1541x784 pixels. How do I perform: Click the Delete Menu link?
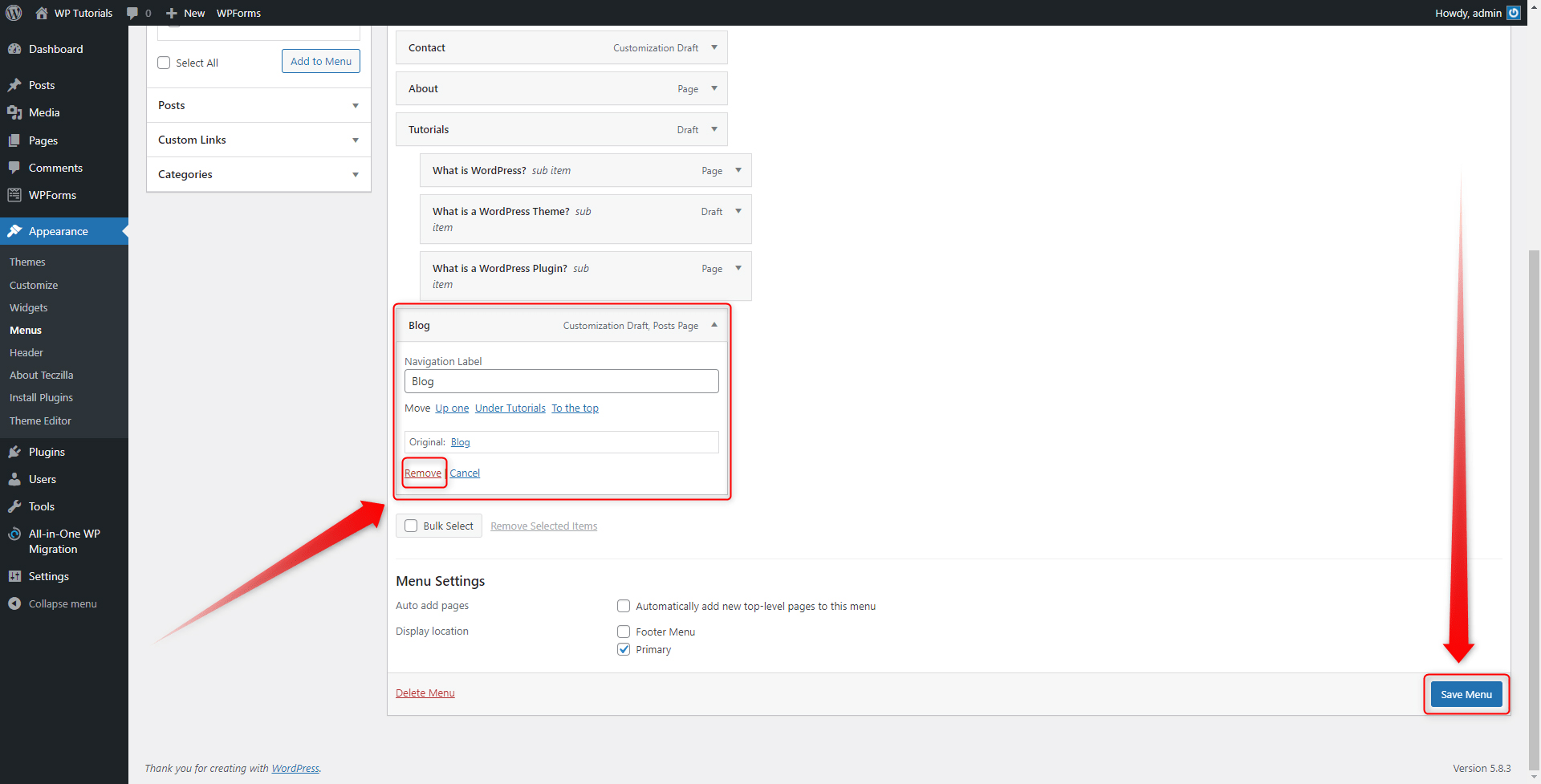(x=425, y=693)
